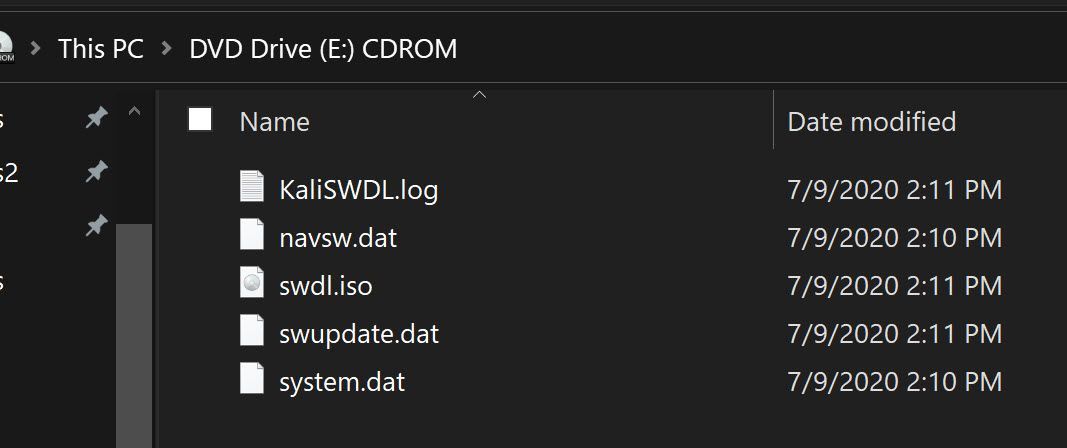1067x448 pixels.
Task: Click the top pin icon in sidebar
Action: tap(96, 119)
